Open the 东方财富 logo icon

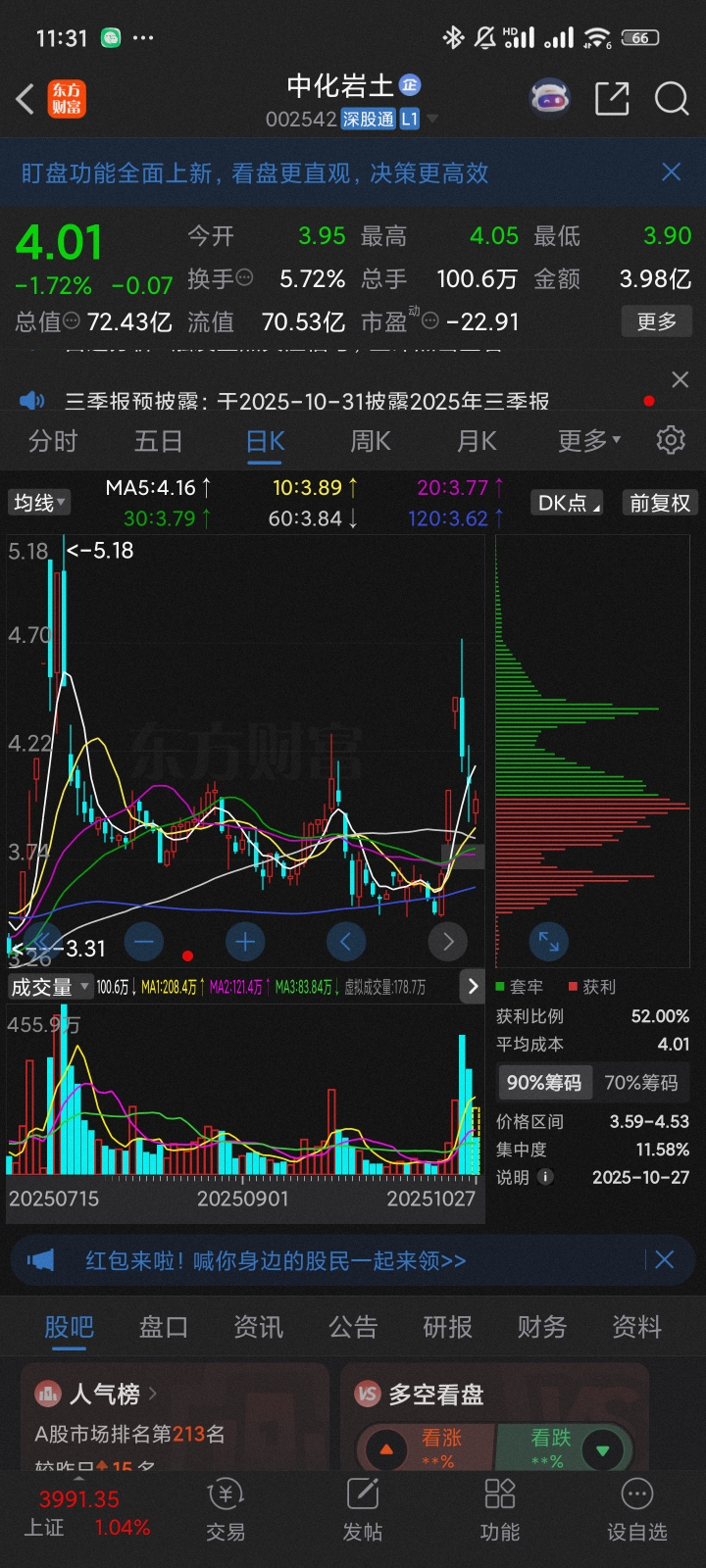coord(67,99)
